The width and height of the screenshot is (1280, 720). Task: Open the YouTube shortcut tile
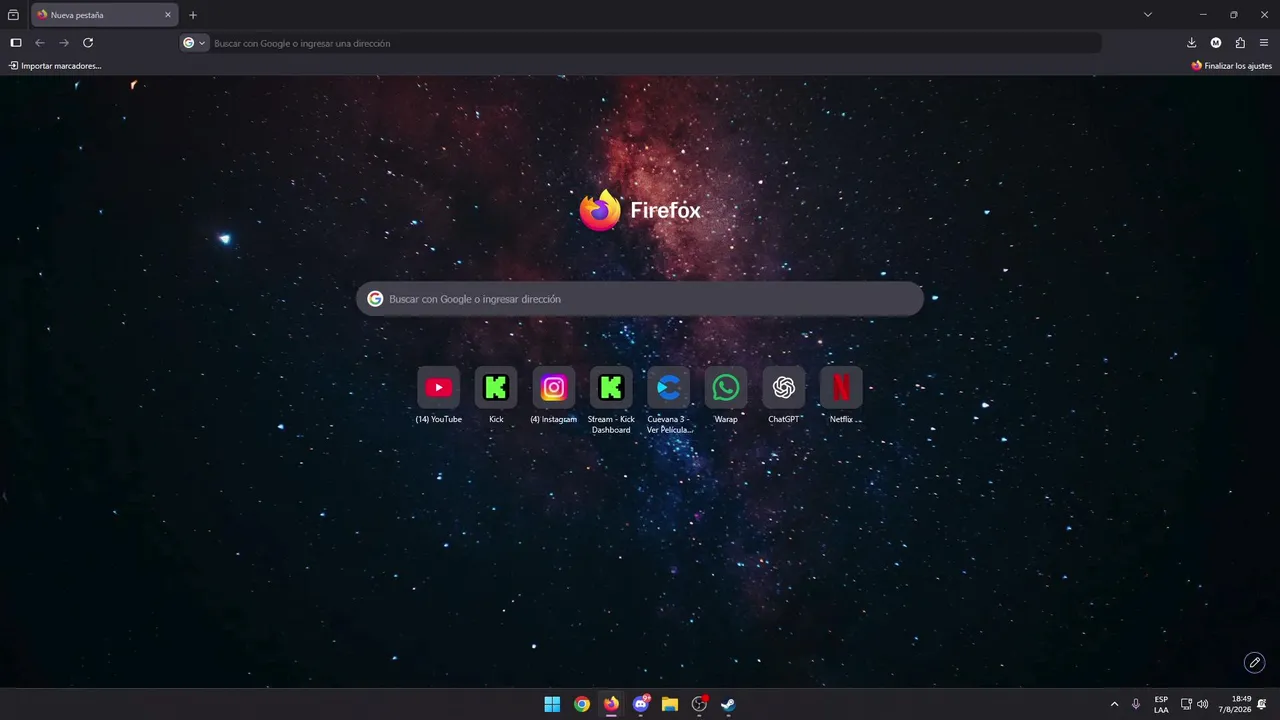coord(438,388)
